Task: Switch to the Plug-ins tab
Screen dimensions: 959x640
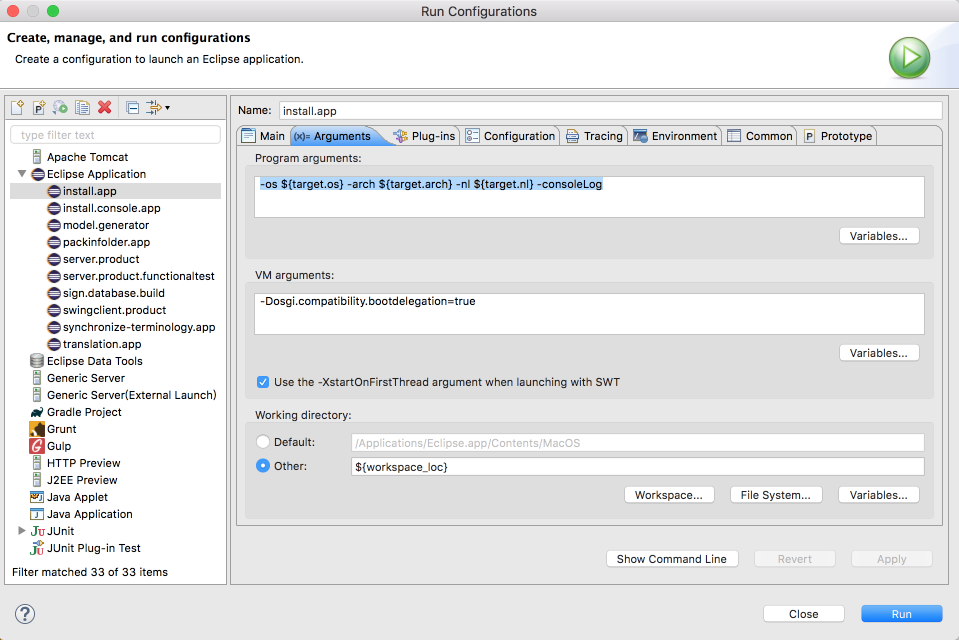Action: pyautogui.click(x=424, y=136)
